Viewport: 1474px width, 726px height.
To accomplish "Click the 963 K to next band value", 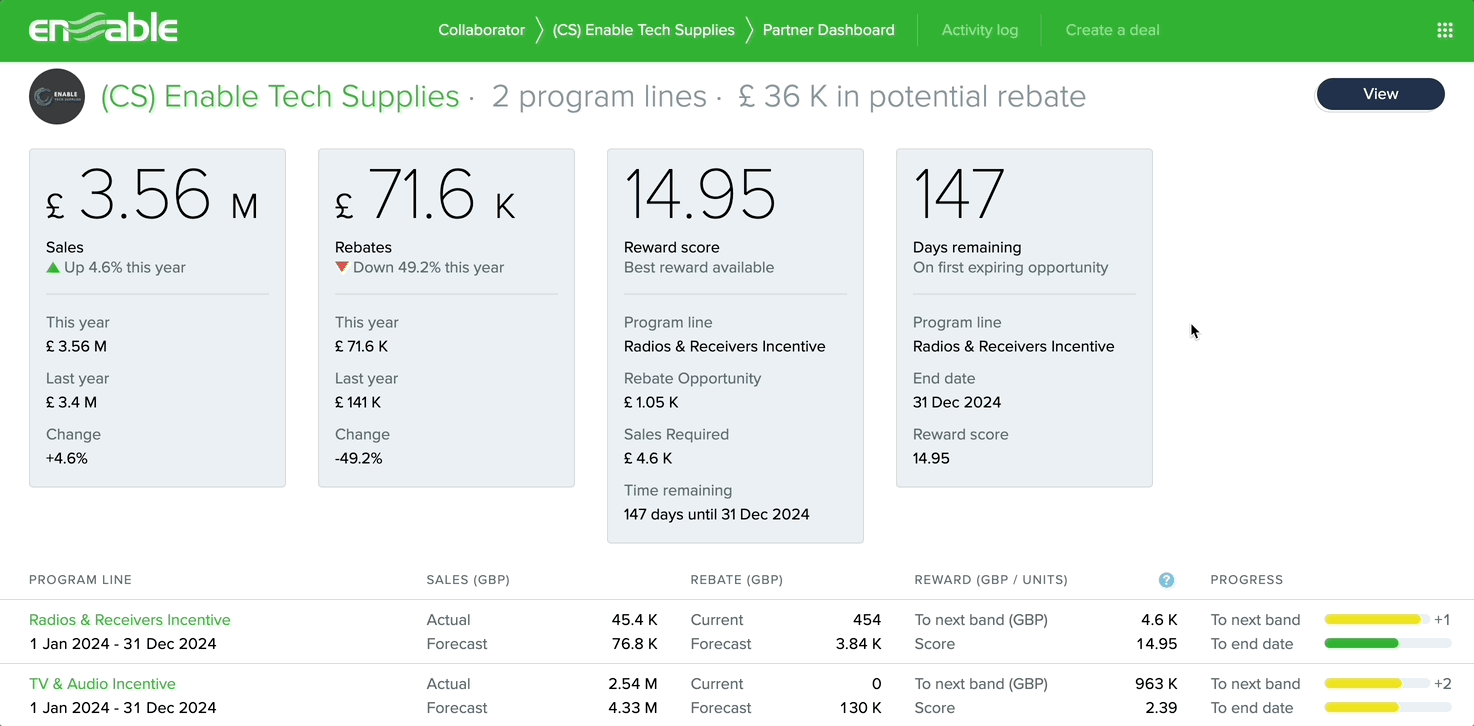I will click(1156, 684).
